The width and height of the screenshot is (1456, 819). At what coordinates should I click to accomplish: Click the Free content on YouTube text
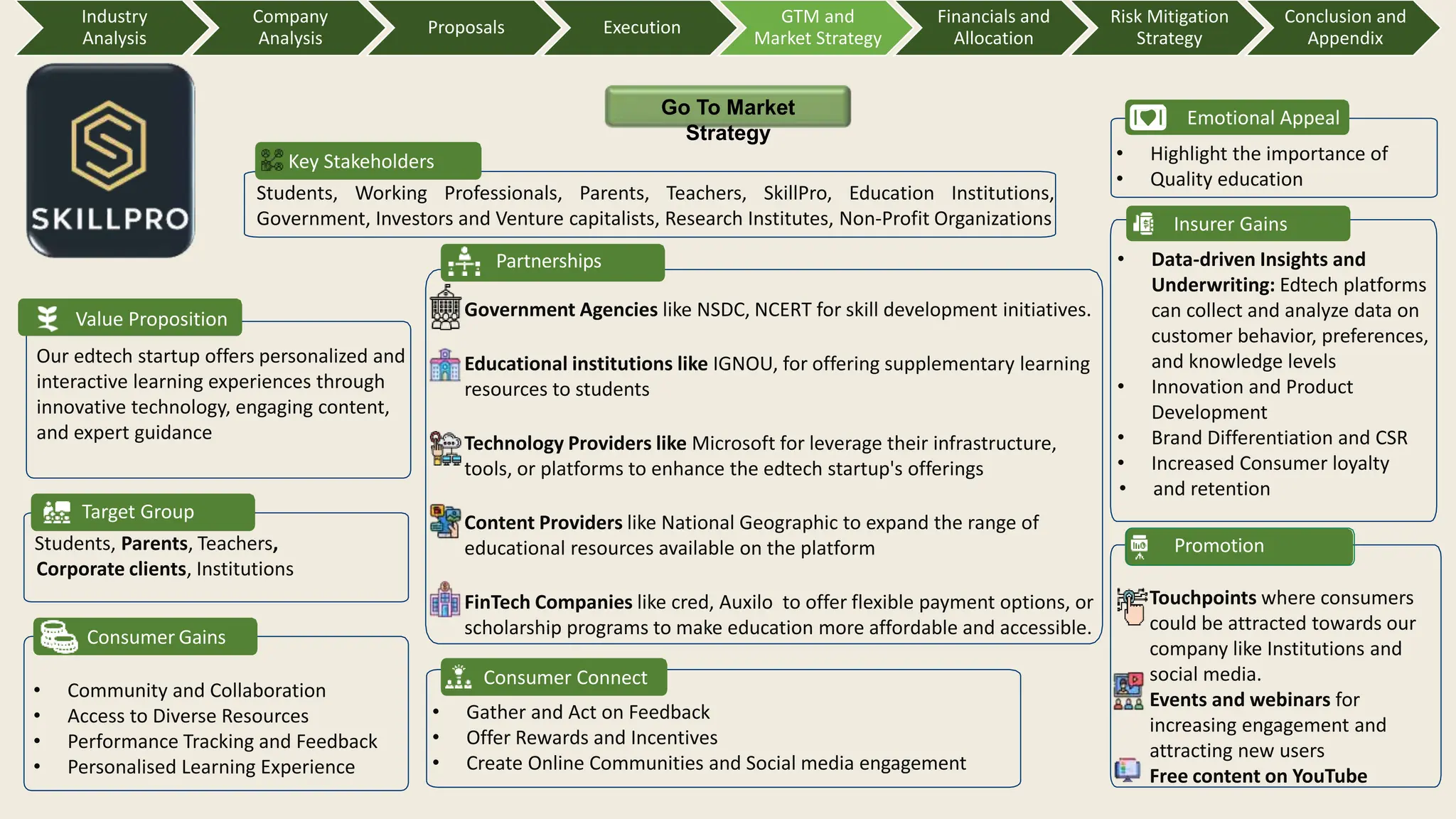[x=1258, y=776]
